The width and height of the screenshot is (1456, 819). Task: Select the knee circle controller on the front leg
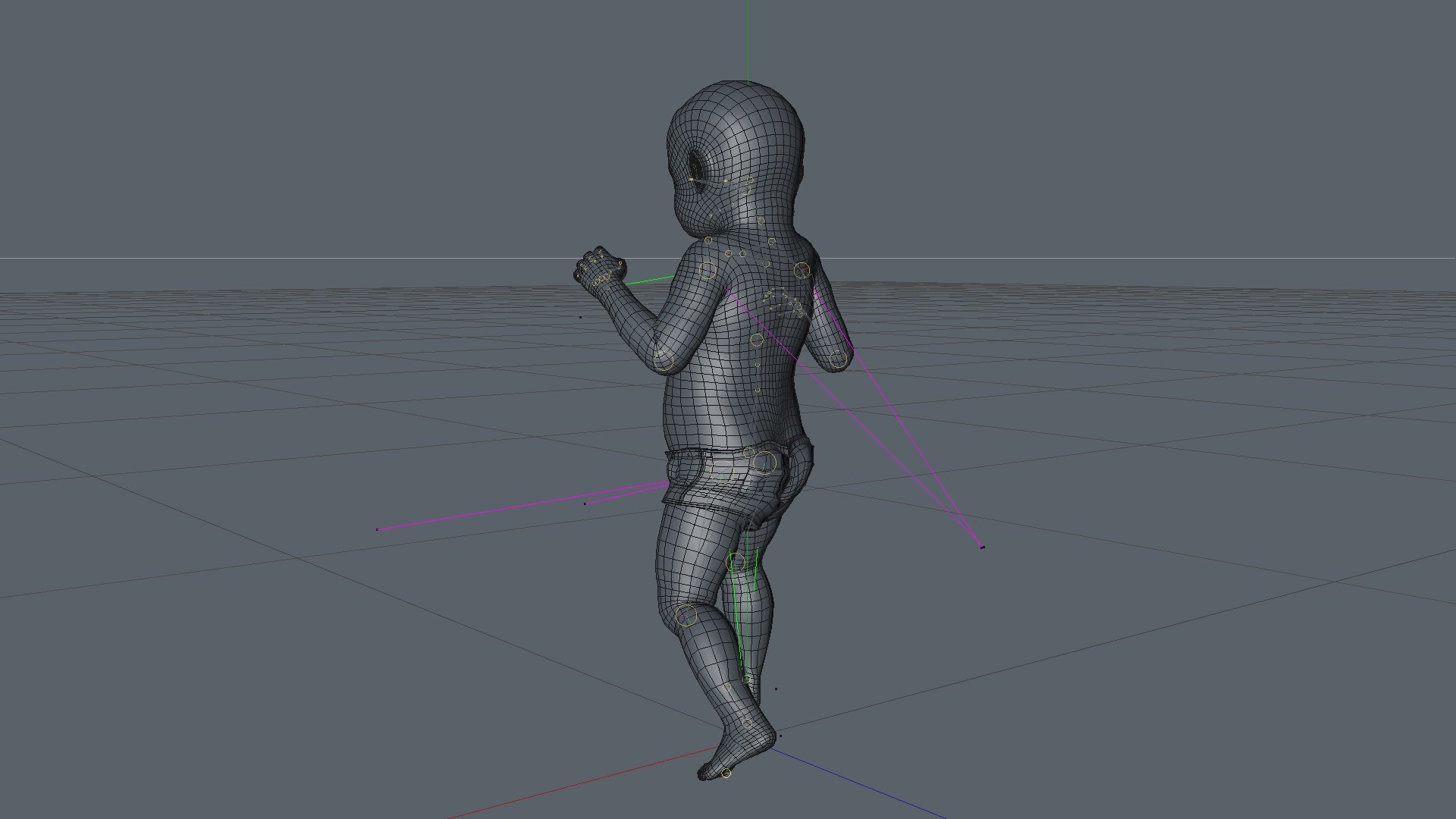[x=686, y=616]
